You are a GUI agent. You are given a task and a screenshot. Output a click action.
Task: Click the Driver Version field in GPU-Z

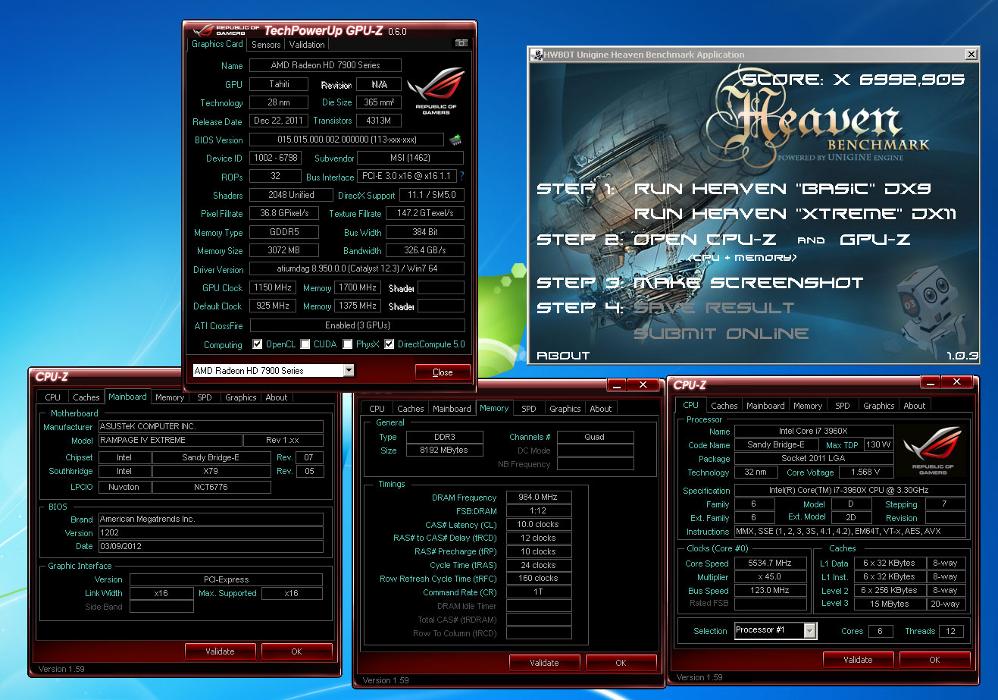pos(356,269)
